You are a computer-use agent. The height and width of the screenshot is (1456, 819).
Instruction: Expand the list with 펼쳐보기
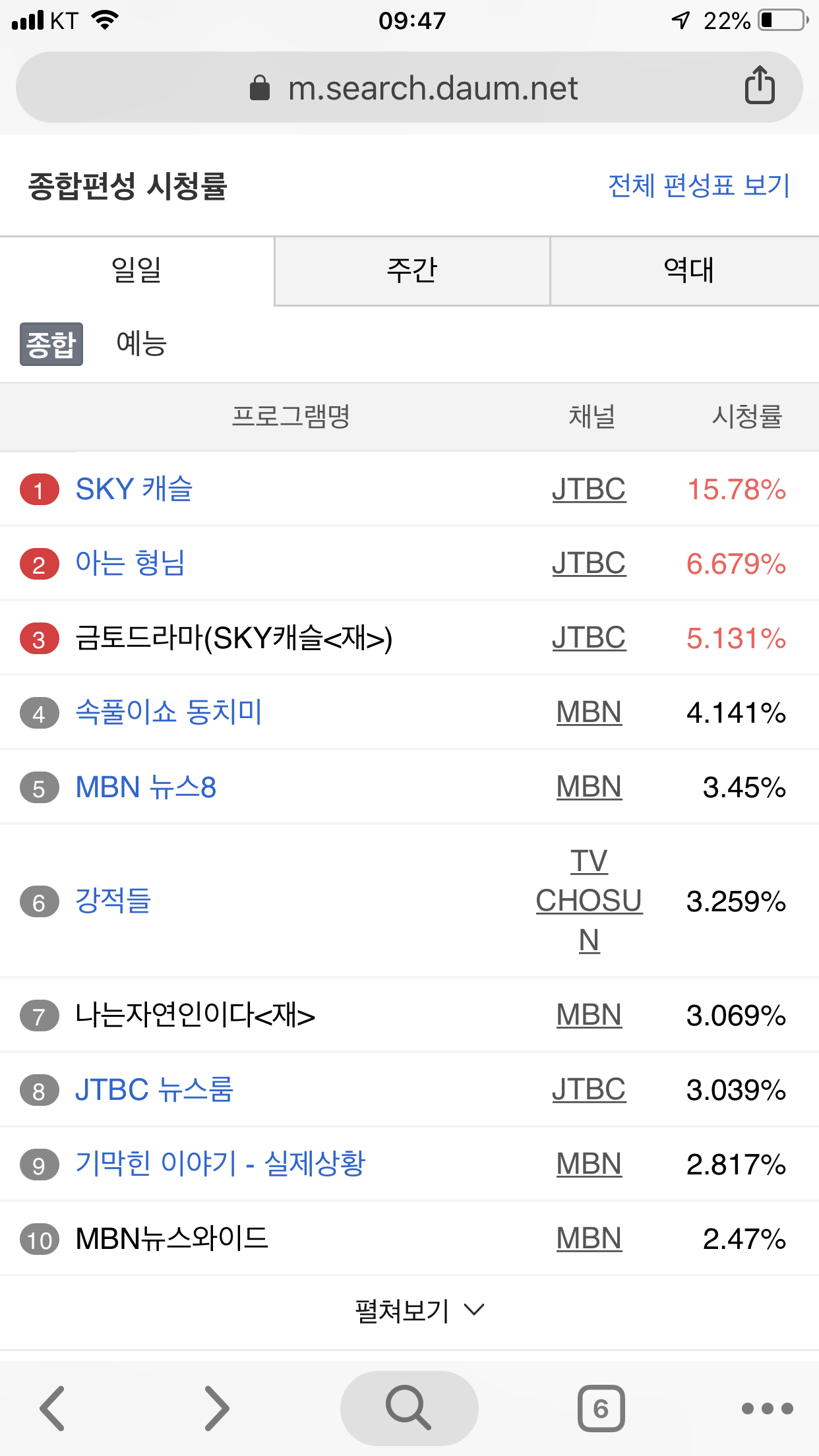[419, 1310]
